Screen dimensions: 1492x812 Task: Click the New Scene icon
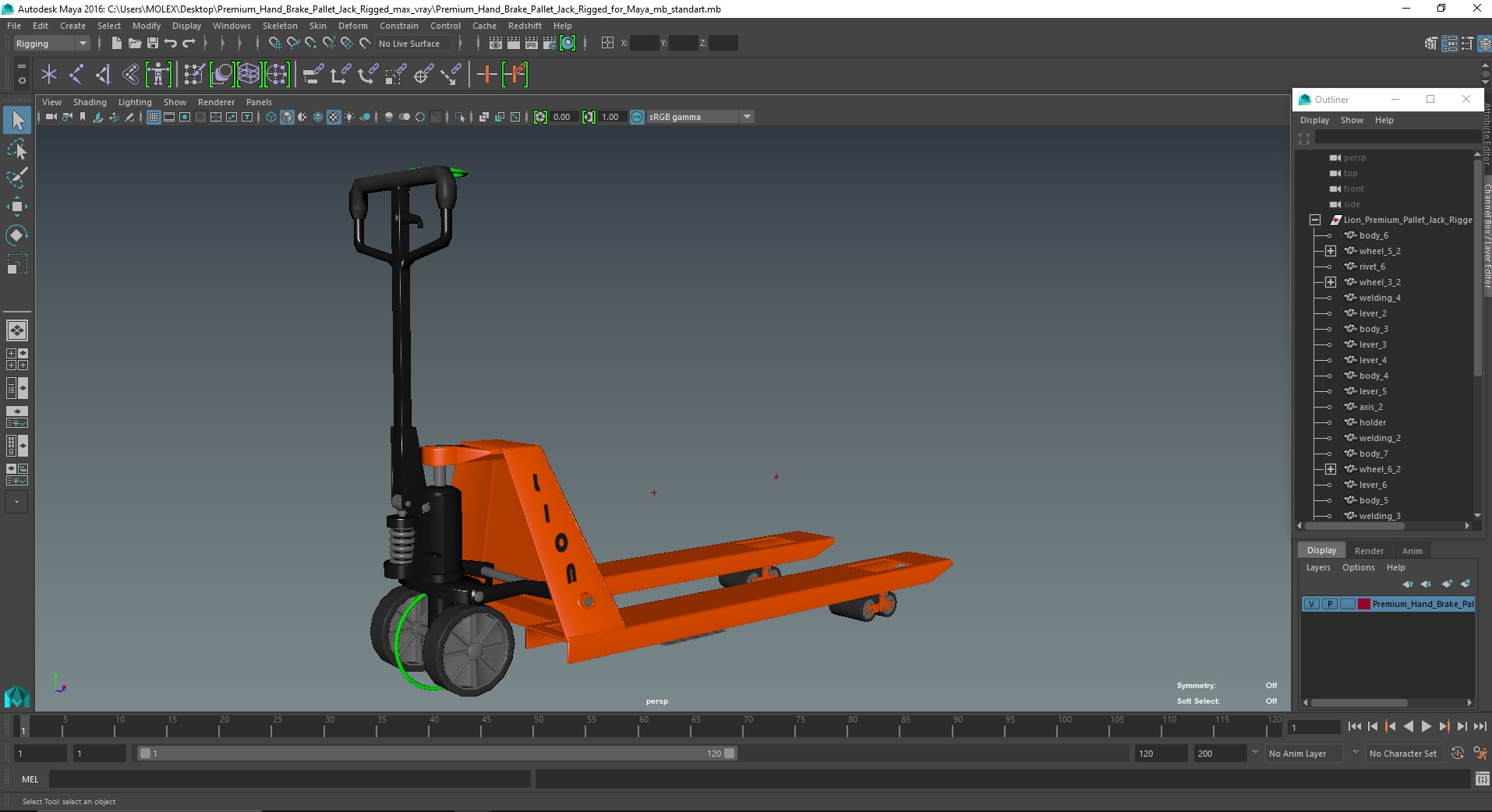pos(116,44)
